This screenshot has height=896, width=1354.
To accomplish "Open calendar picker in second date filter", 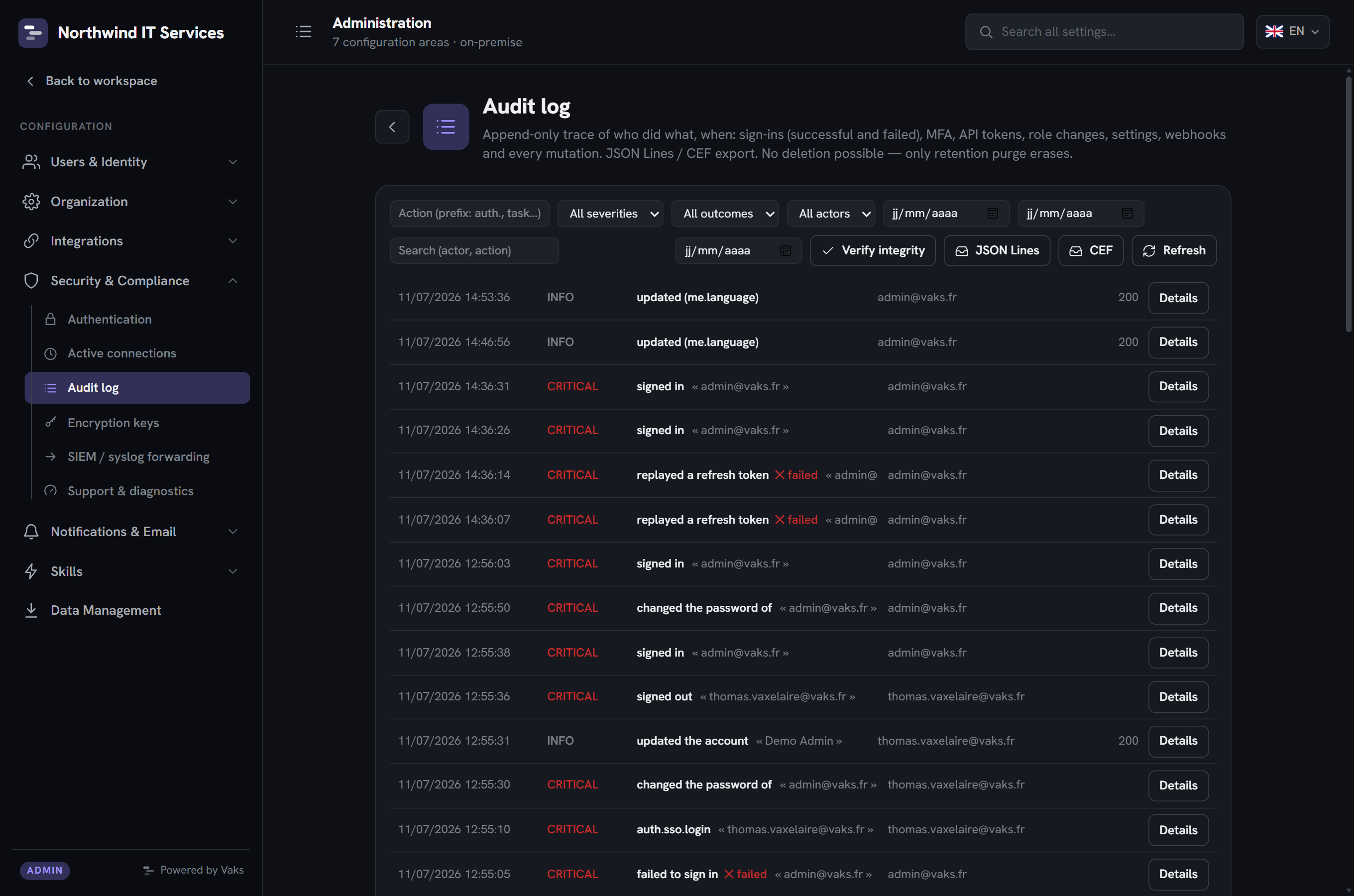I will click(x=1127, y=213).
